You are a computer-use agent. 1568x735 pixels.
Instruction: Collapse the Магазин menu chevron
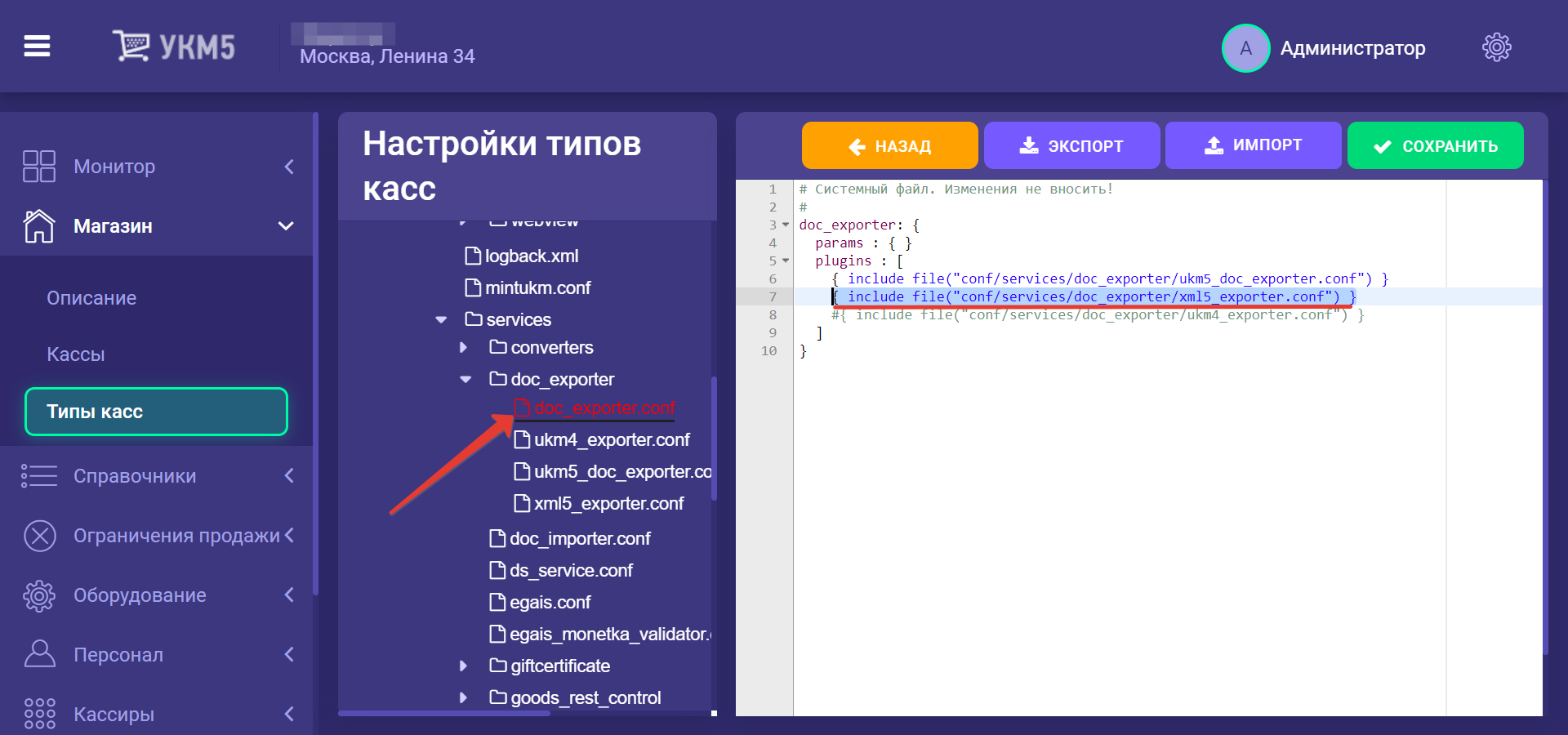coord(286,226)
